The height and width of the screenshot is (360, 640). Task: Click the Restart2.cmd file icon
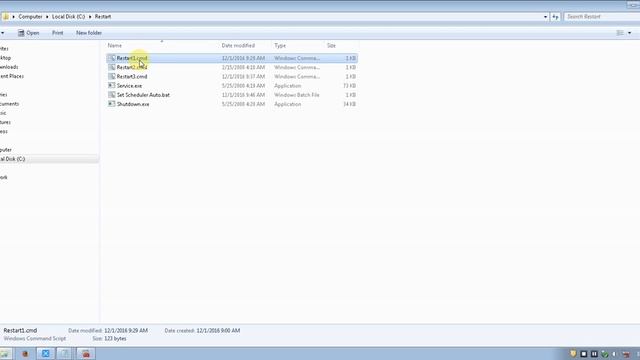coord(111,67)
